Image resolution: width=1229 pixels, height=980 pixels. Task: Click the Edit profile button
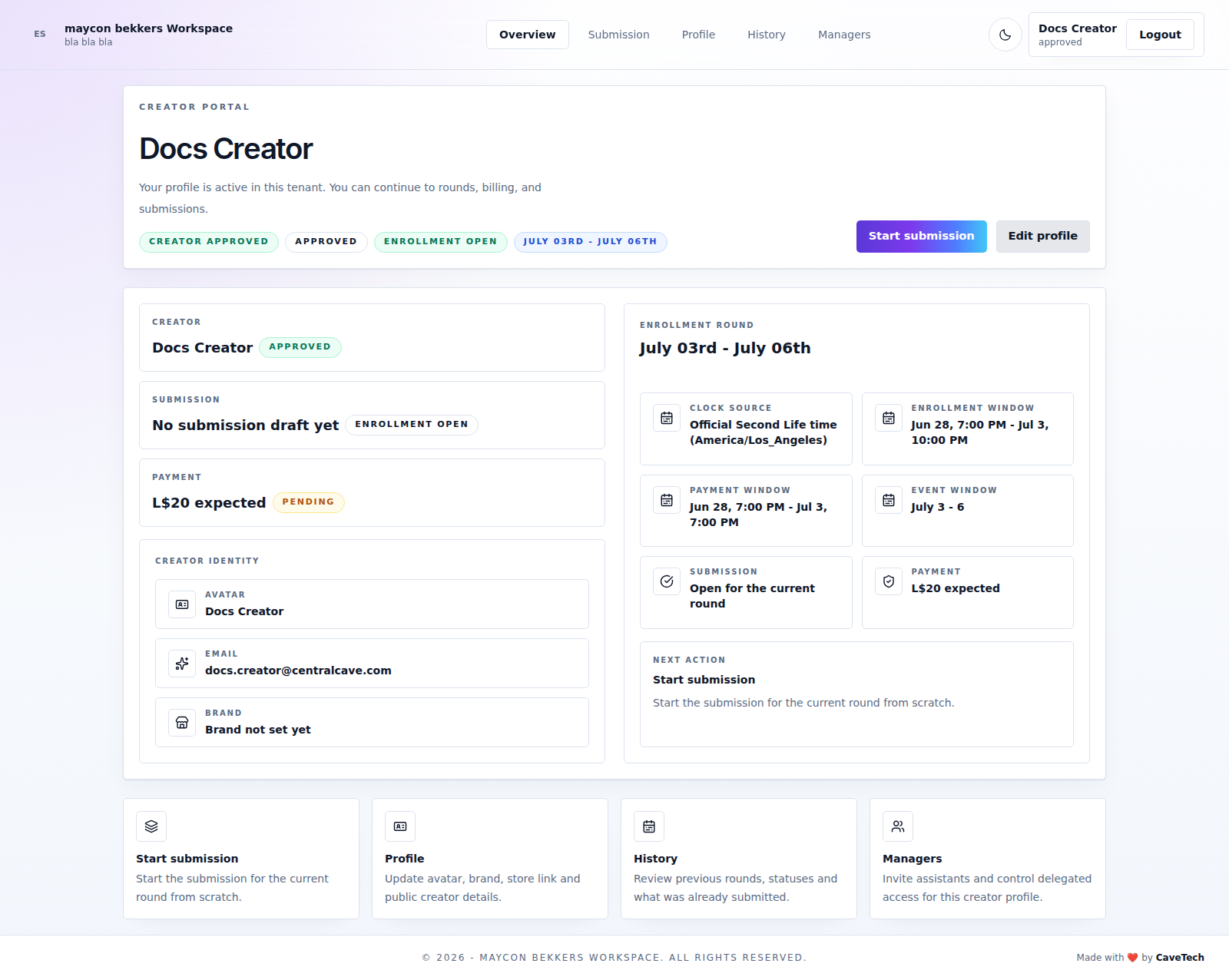[x=1042, y=237]
